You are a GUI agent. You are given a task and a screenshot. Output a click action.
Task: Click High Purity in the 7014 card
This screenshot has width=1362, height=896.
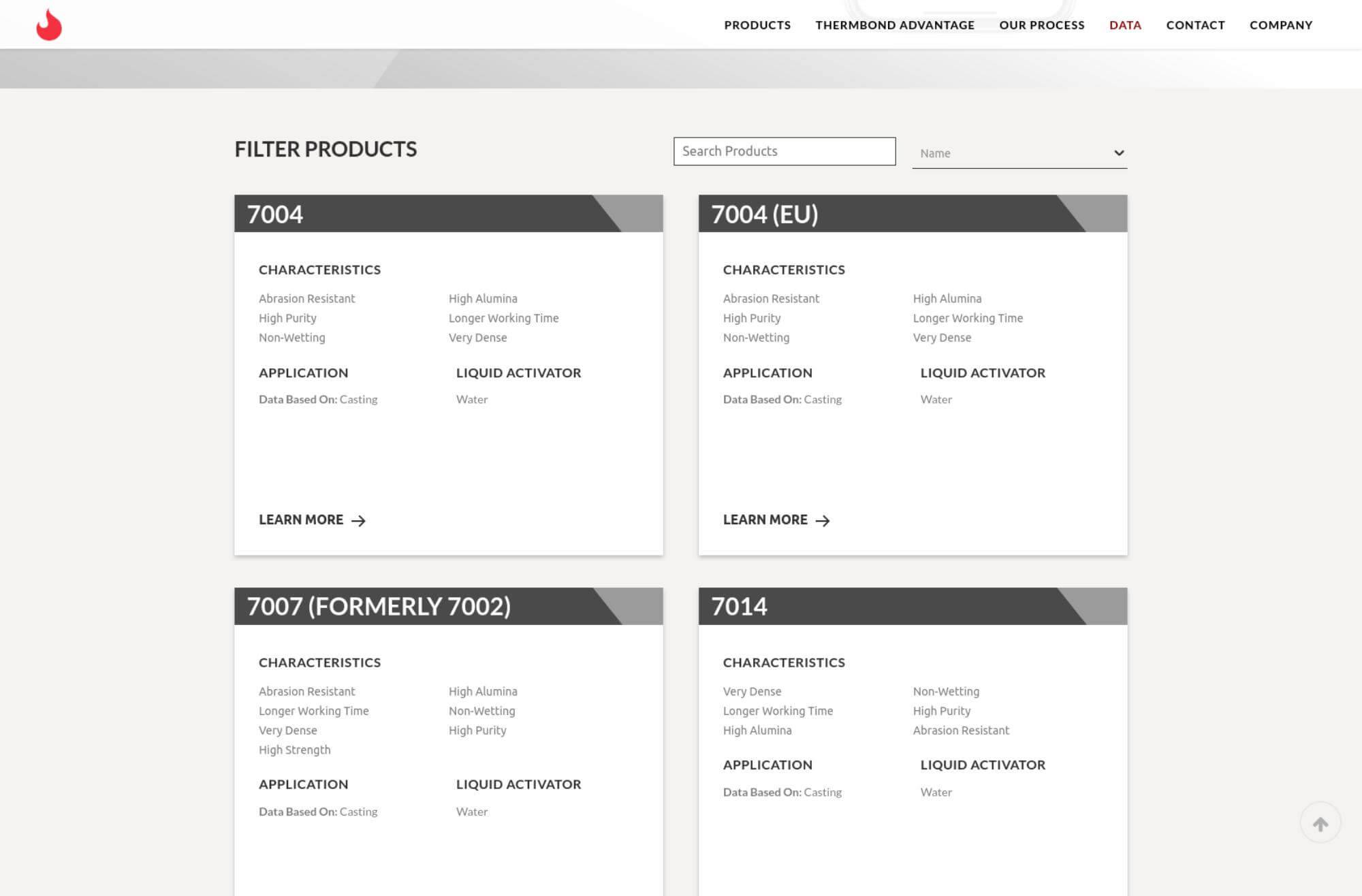click(x=942, y=711)
